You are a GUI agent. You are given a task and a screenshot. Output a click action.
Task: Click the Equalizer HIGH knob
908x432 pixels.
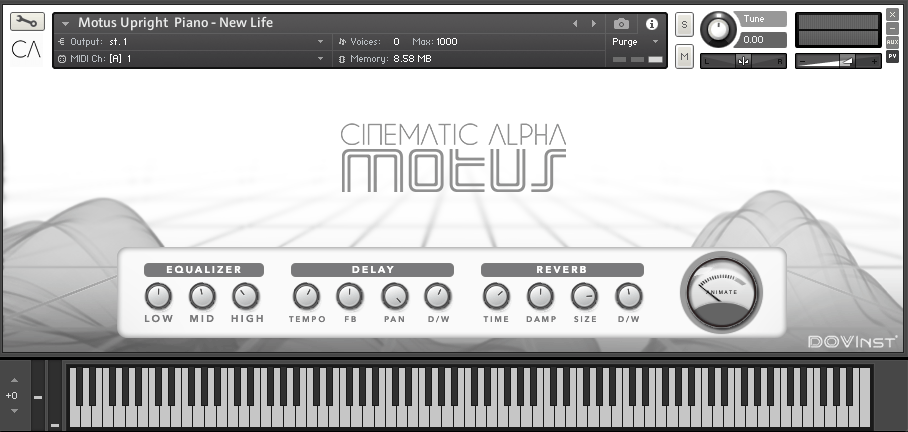(246, 296)
